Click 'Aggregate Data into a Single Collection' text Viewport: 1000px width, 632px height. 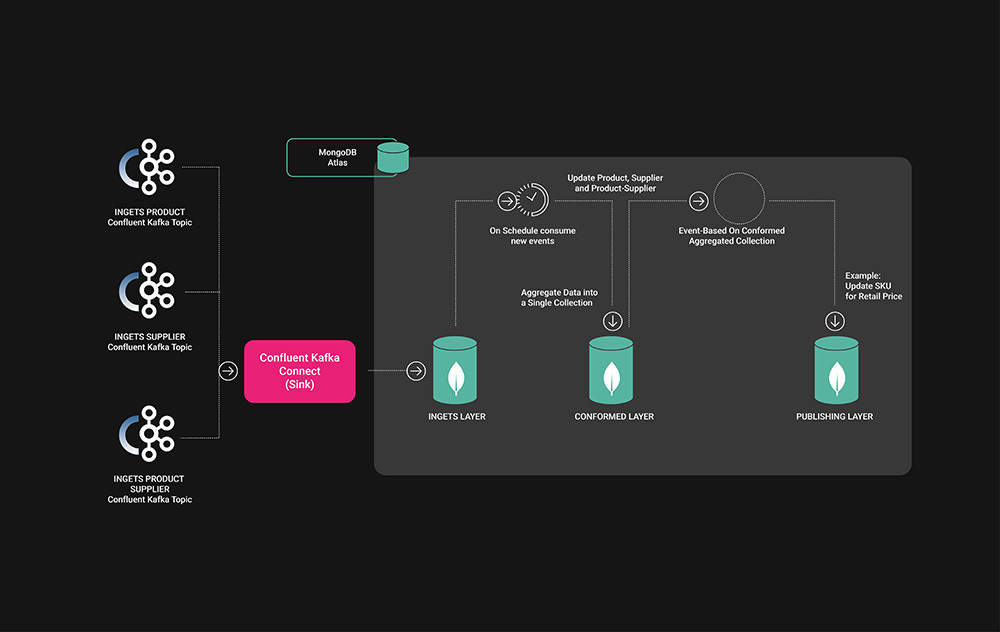(559, 298)
